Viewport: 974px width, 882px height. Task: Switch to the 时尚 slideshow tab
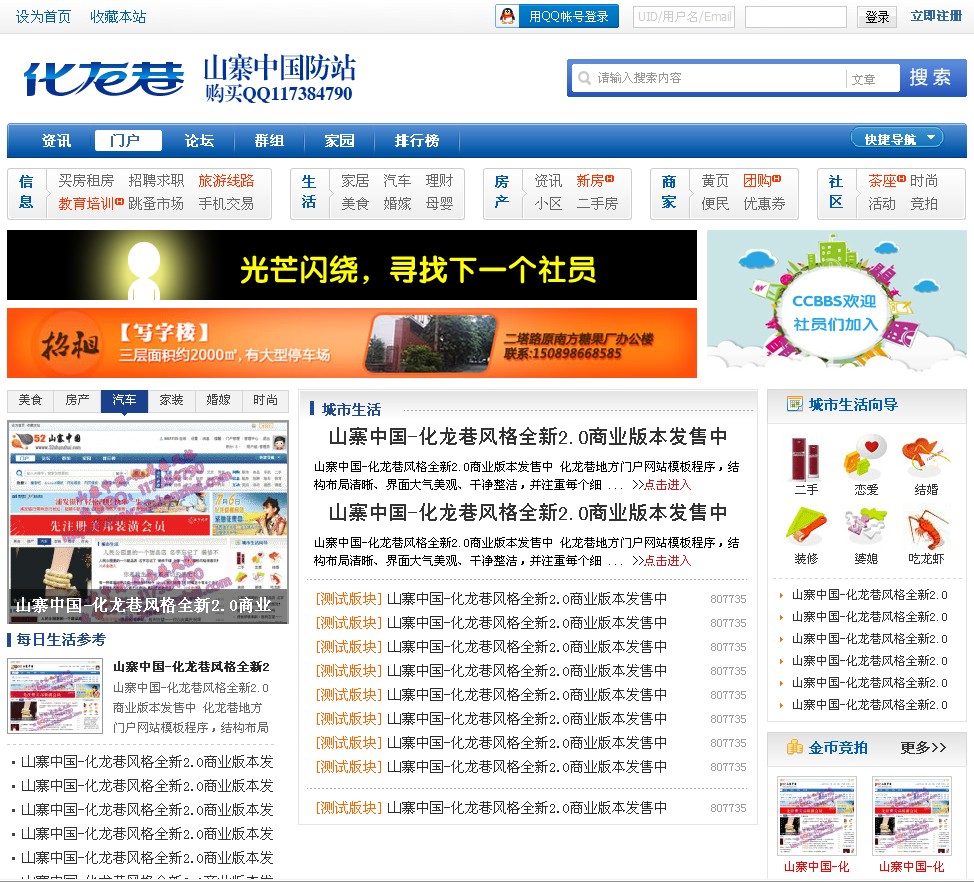pyautogui.click(x=265, y=401)
